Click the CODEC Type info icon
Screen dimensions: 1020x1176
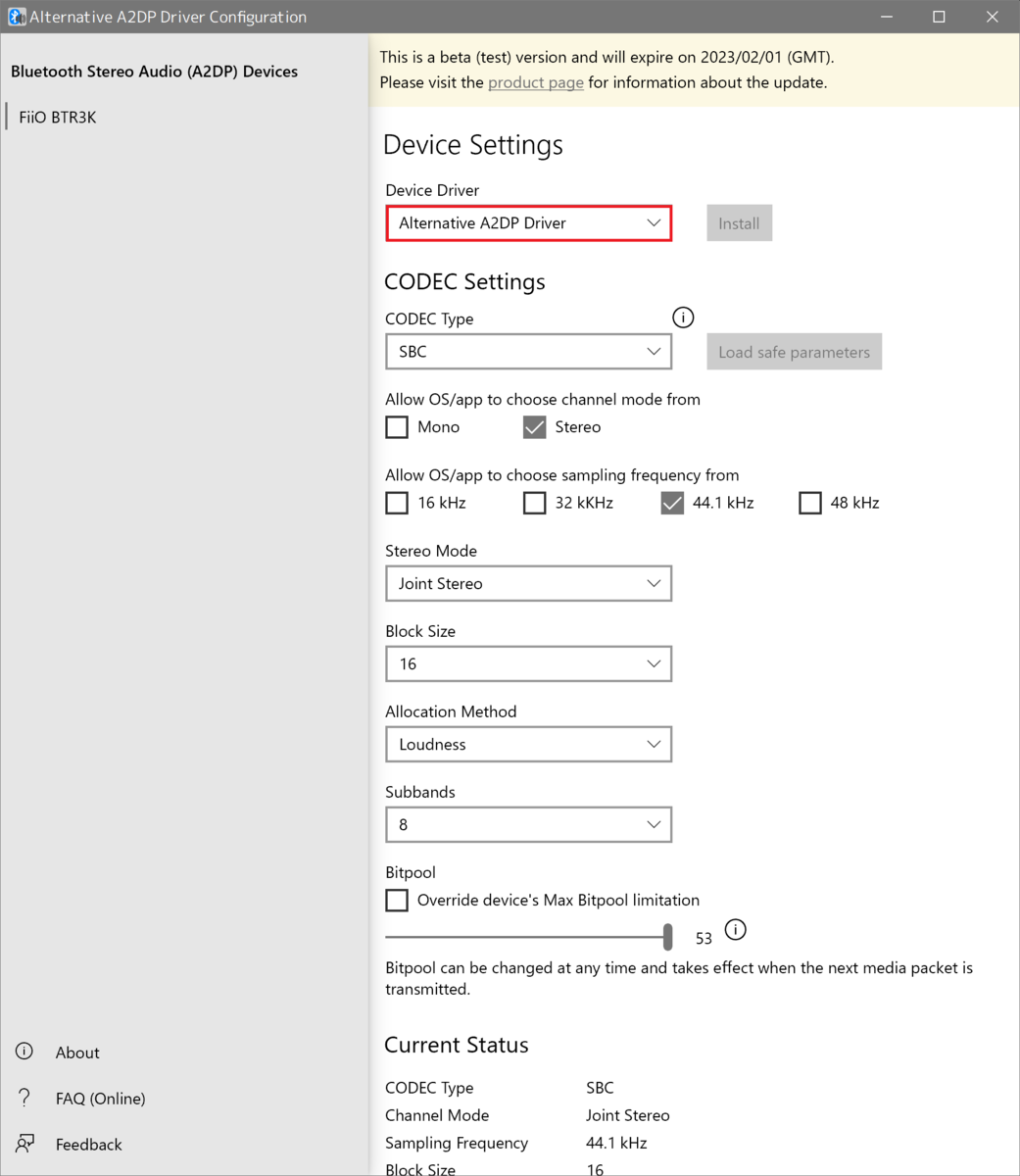682,317
